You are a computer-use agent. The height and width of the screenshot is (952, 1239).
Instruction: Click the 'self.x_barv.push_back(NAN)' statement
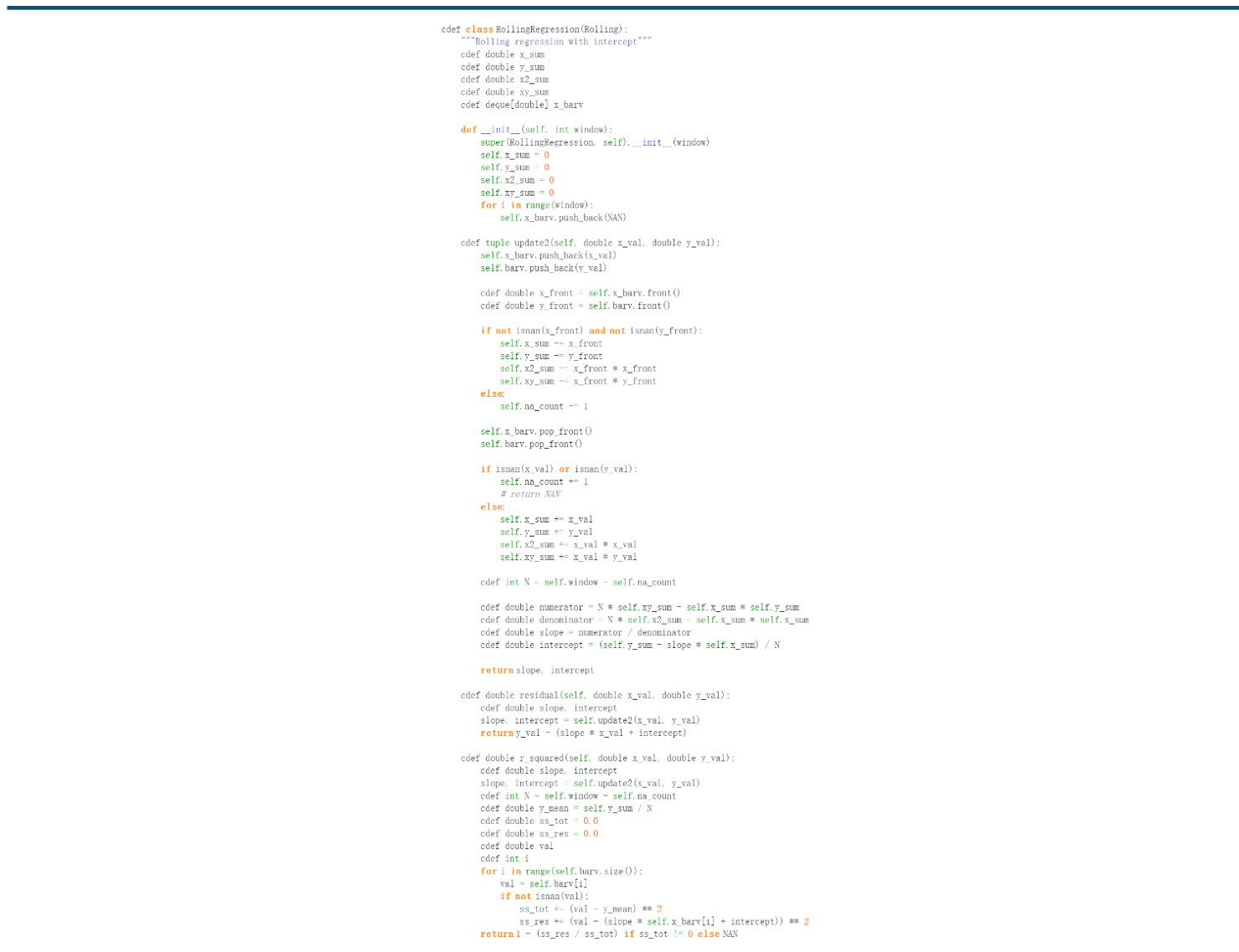[x=562, y=218]
